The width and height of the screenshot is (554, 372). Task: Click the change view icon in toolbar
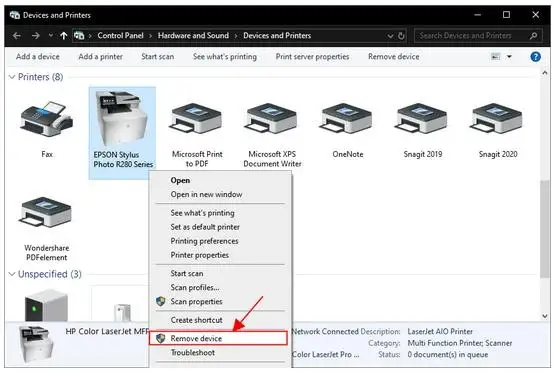(x=496, y=57)
